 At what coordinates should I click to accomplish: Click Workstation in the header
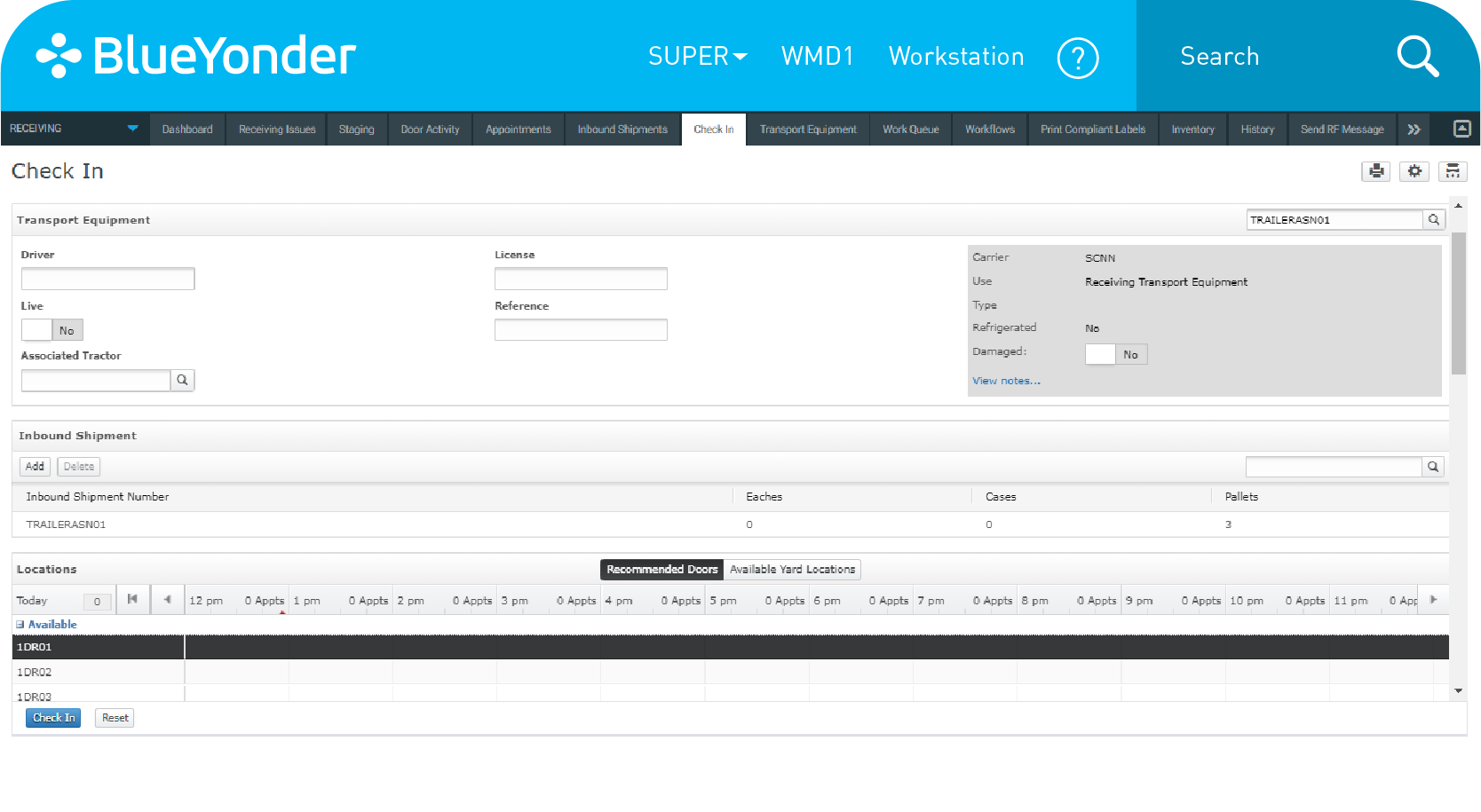click(x=956, y=57)
